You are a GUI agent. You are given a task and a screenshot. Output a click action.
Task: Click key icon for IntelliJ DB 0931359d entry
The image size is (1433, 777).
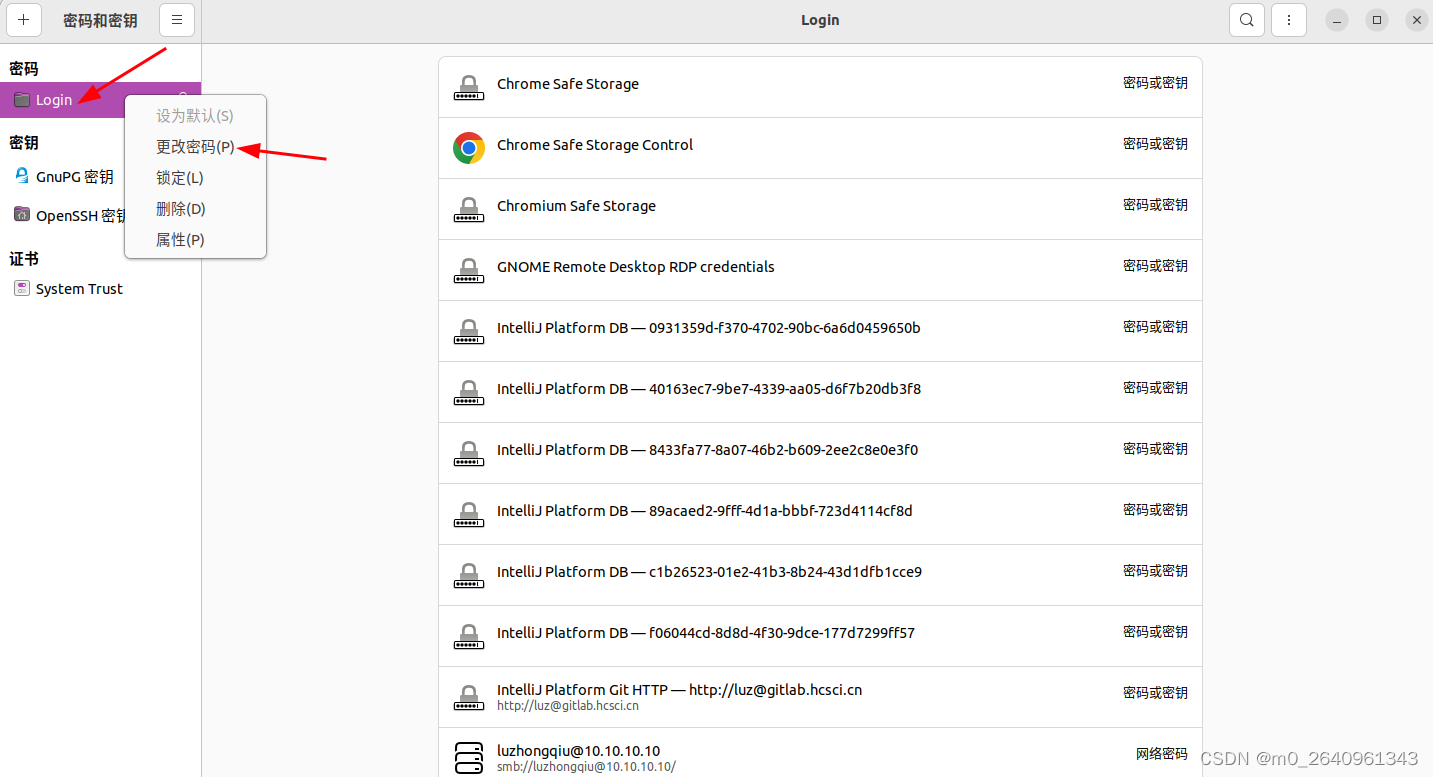[x=468, y=331]
